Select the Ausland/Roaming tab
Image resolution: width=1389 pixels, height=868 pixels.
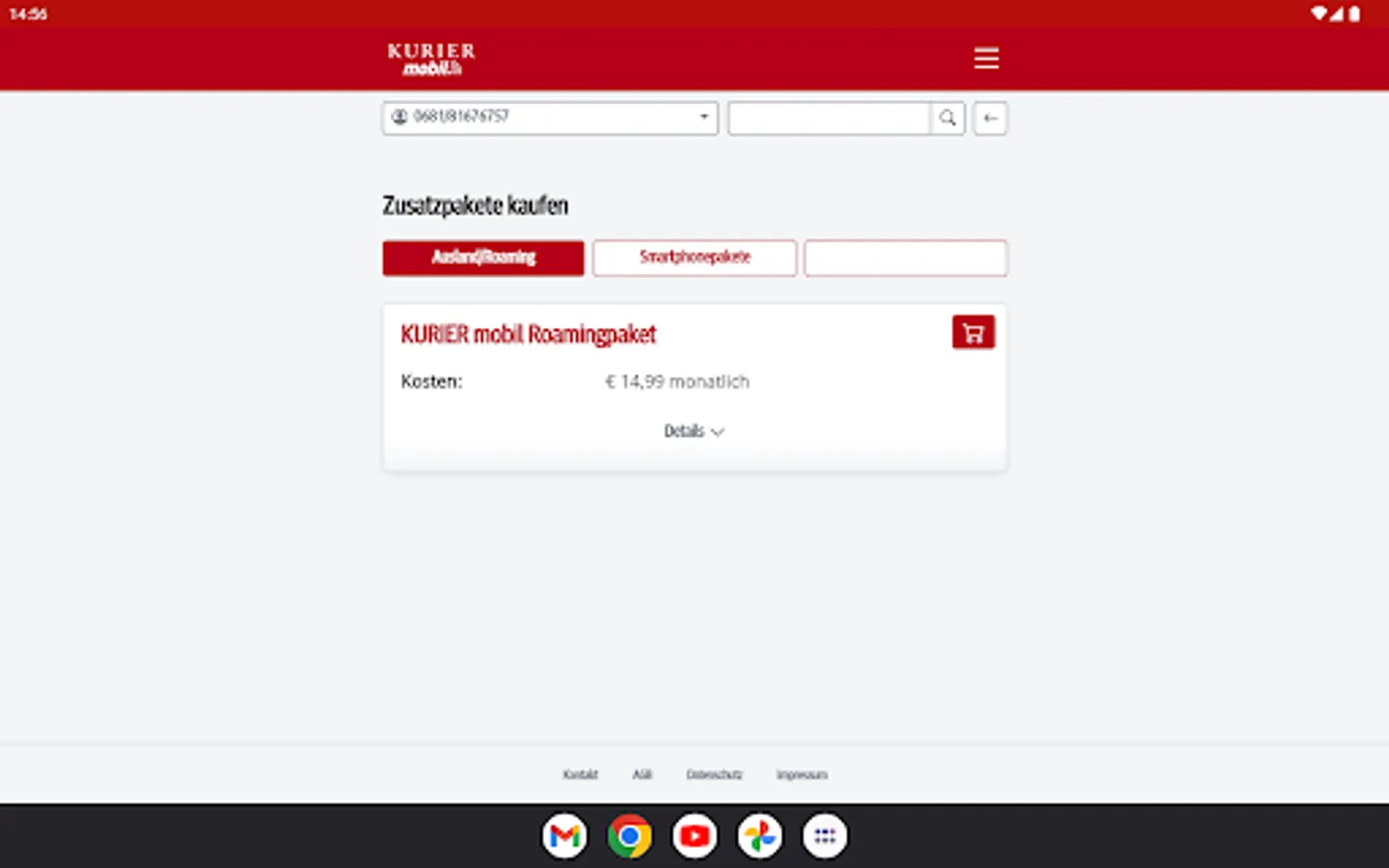coord(483,258)
